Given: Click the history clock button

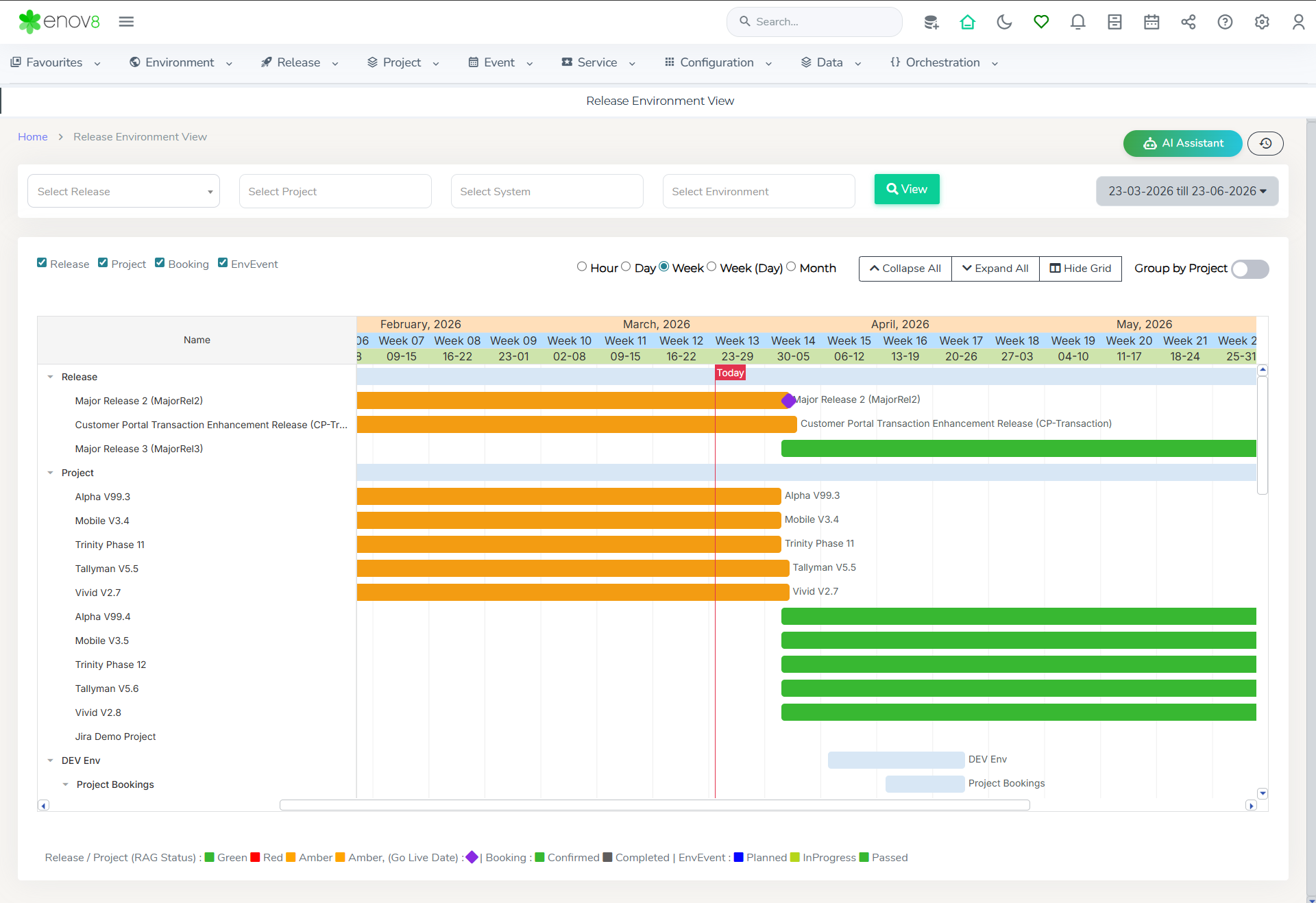Looking at the screenshot, I should click(x=1265, y=143).
